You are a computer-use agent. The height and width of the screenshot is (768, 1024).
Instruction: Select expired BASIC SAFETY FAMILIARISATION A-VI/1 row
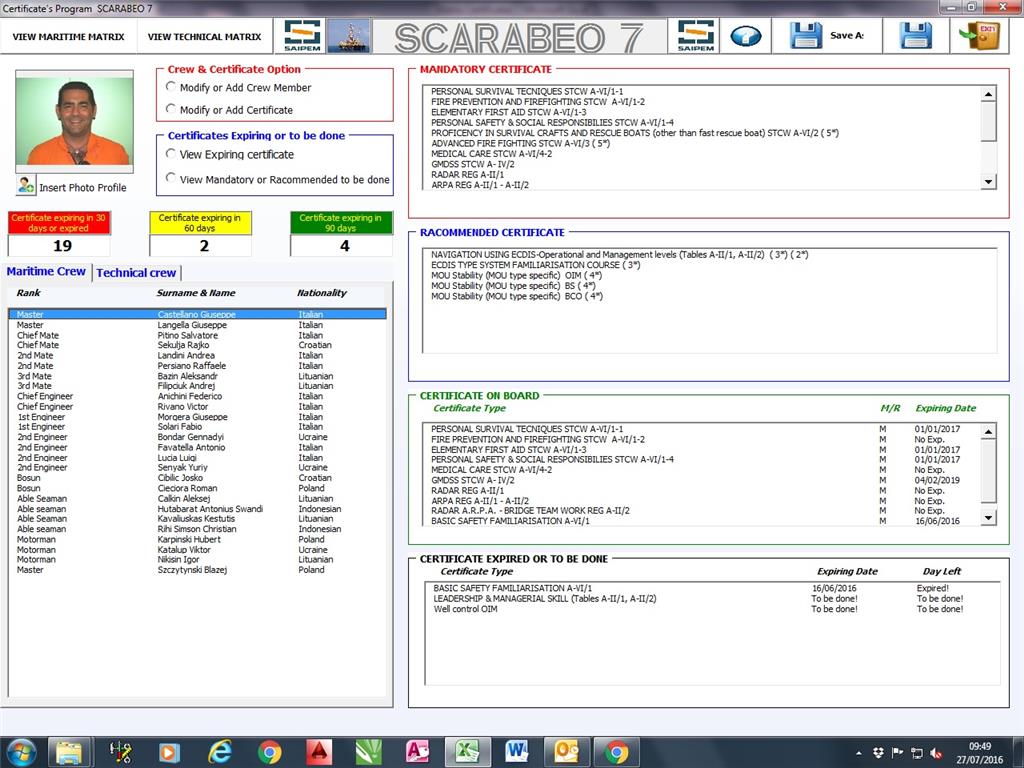pos(711,588)
